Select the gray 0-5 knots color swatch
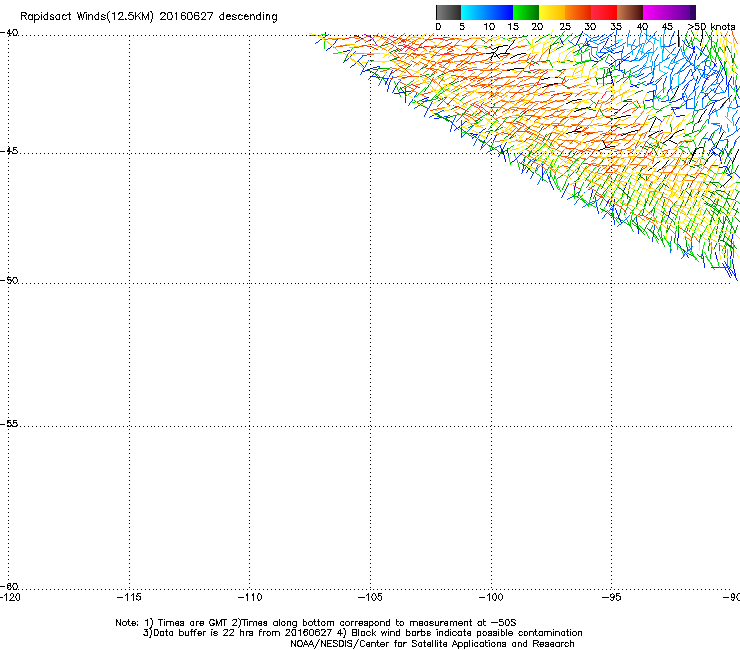 click(x=449, y=12)
